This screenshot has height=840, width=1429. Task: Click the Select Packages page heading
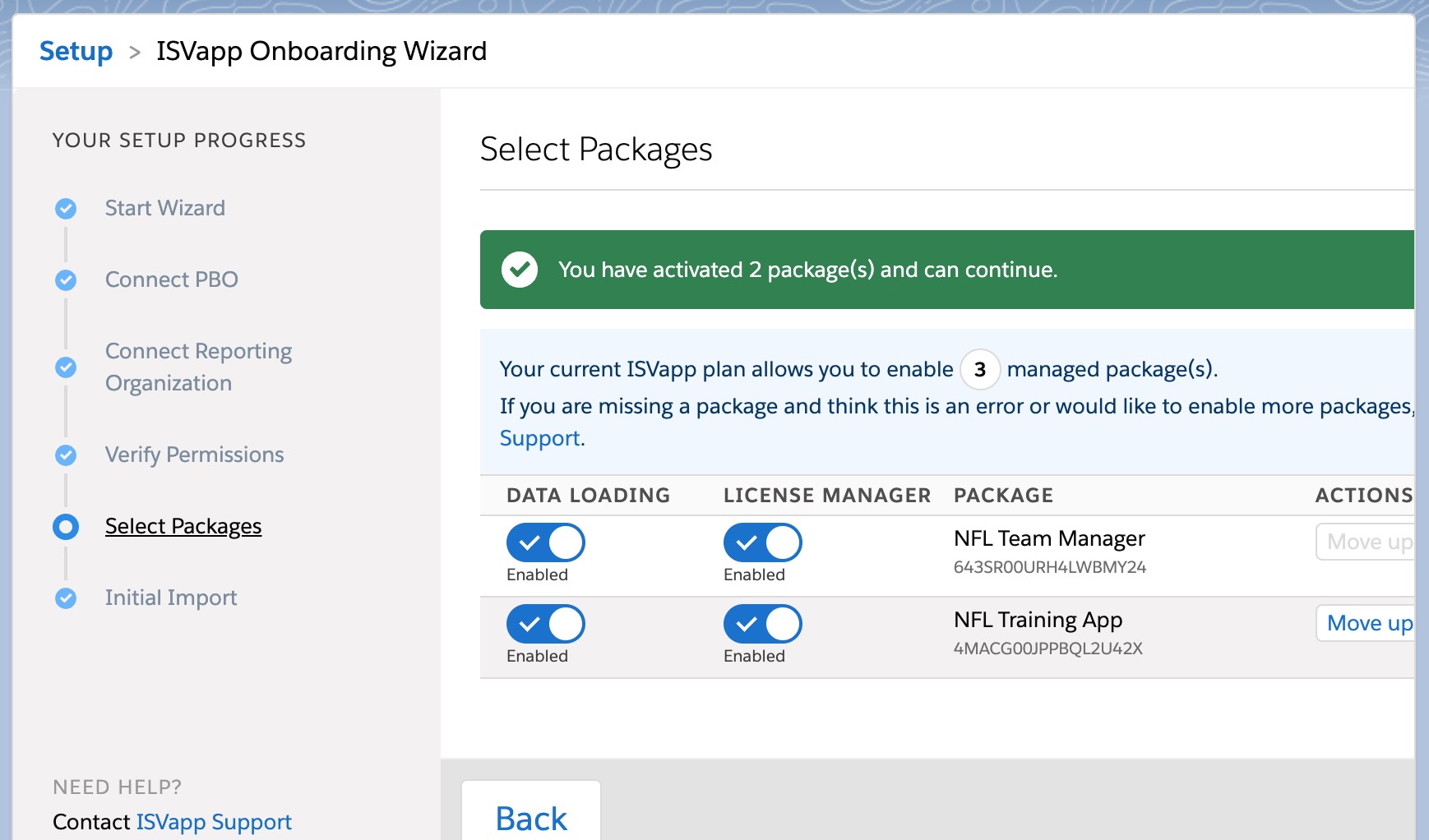click(596, 150)
